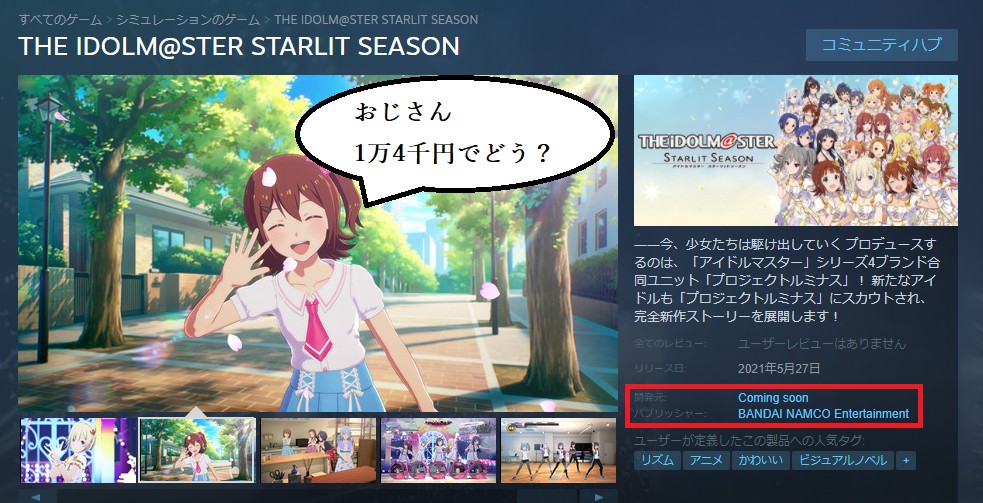Click the Starlit Season header capsule image
This screenshot has width=983, height=503.
(x=796, y=151)
